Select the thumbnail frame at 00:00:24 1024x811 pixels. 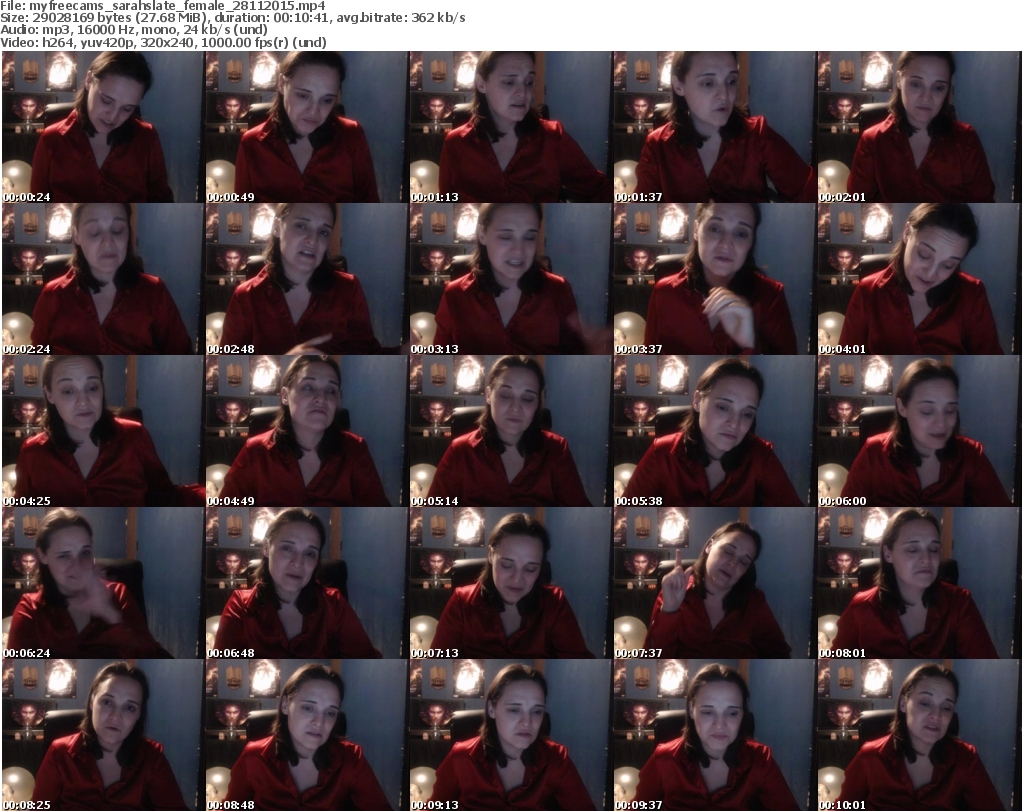[x=103, y=127]
